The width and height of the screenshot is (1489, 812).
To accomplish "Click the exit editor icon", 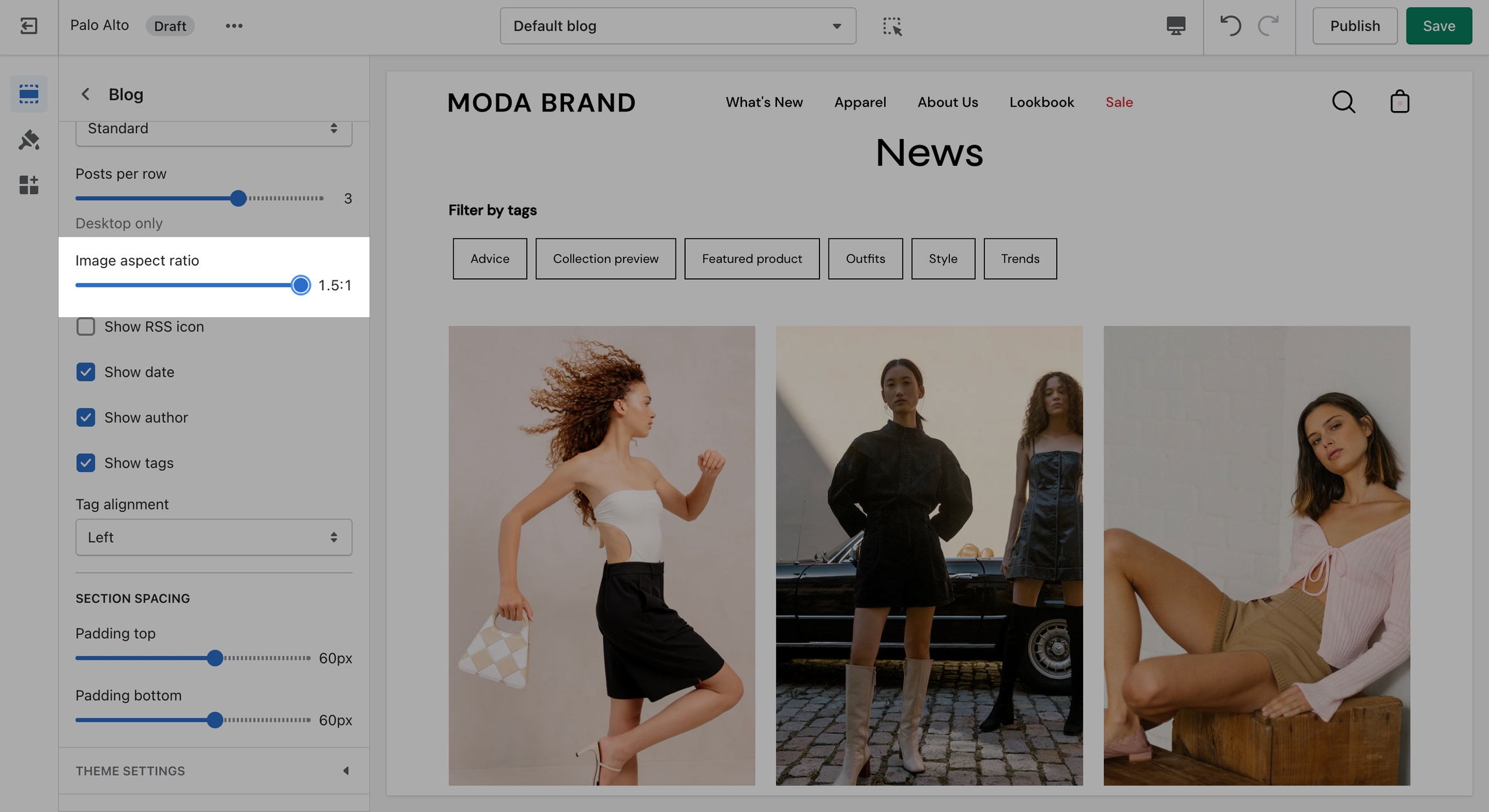I will click(x=28, y=26).
